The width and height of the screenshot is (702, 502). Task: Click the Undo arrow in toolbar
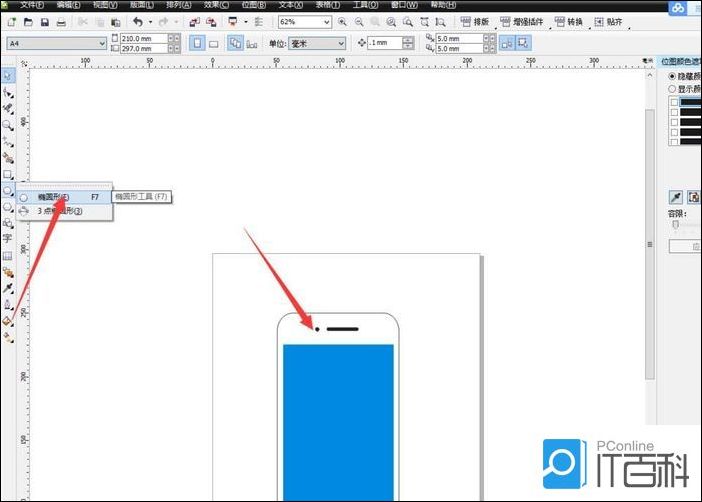coord(137,21)
